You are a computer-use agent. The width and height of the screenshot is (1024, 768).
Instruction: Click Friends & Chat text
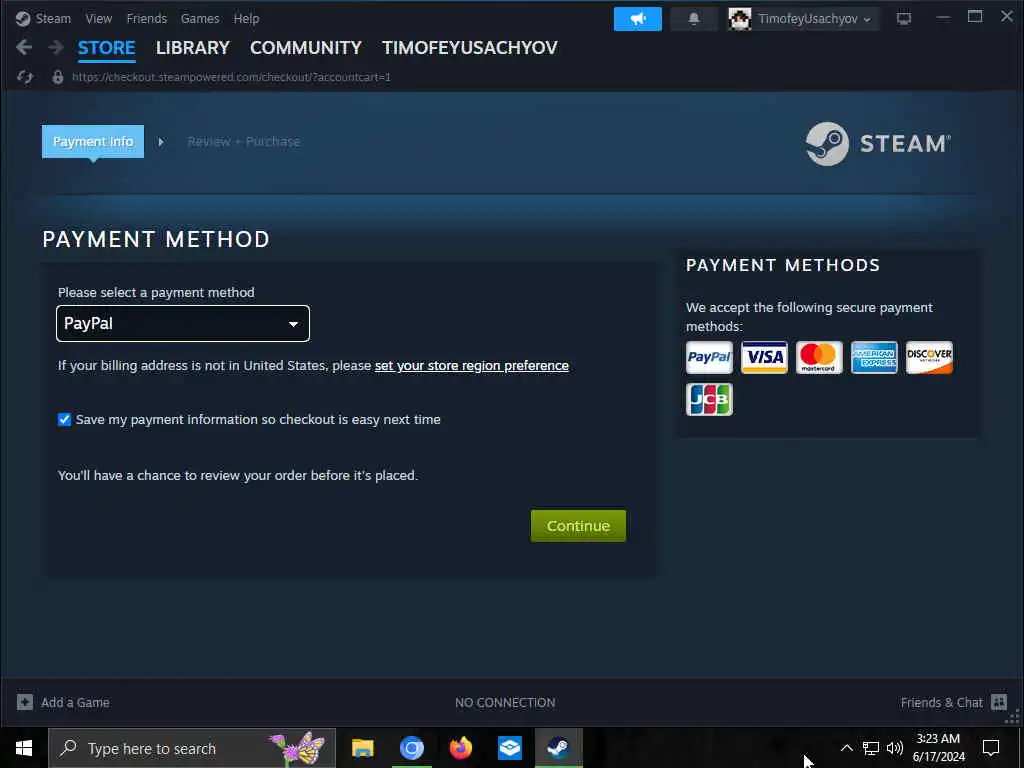(941, 703)
